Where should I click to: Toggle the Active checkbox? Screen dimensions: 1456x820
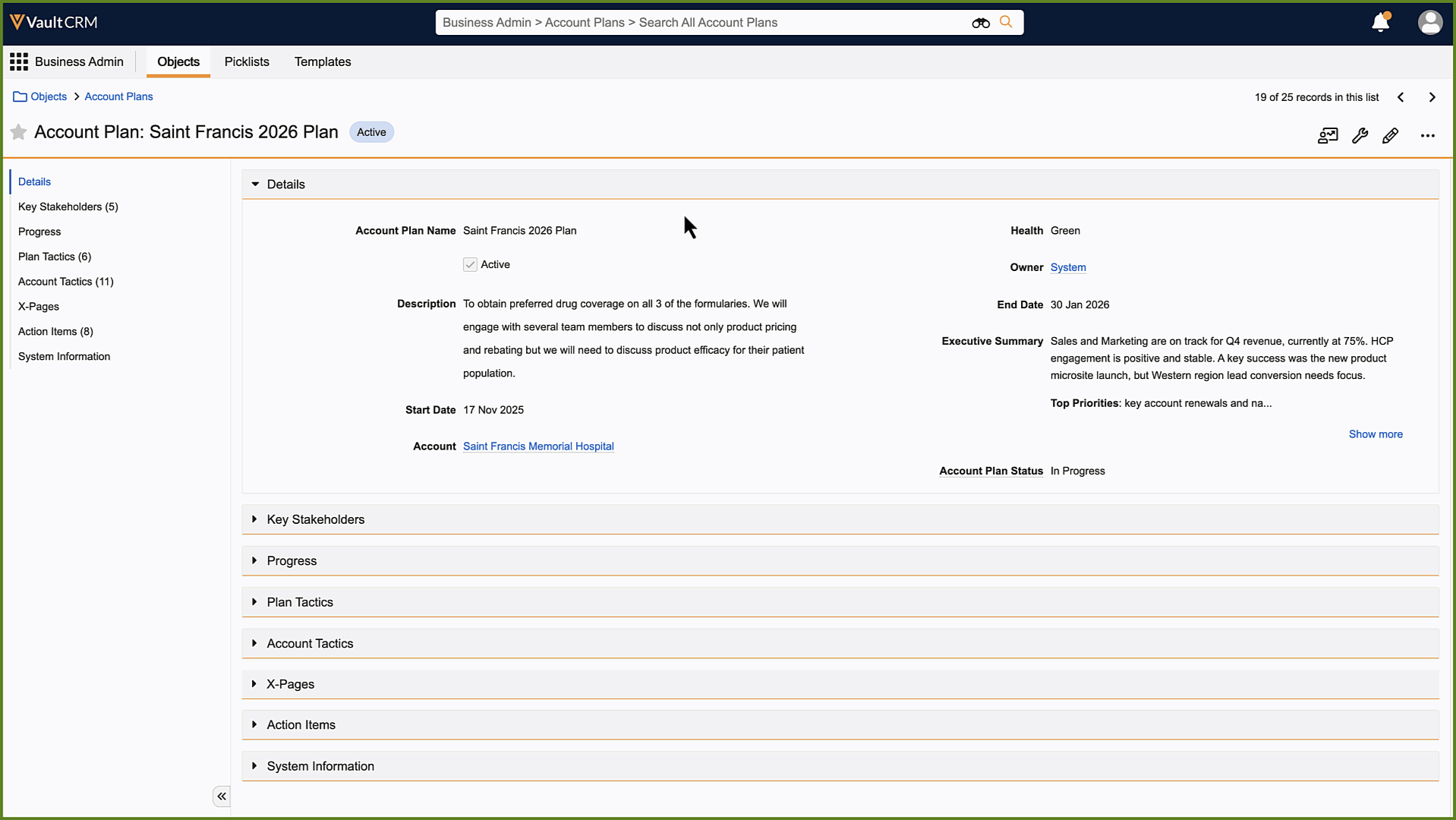[x=470, y=265]
